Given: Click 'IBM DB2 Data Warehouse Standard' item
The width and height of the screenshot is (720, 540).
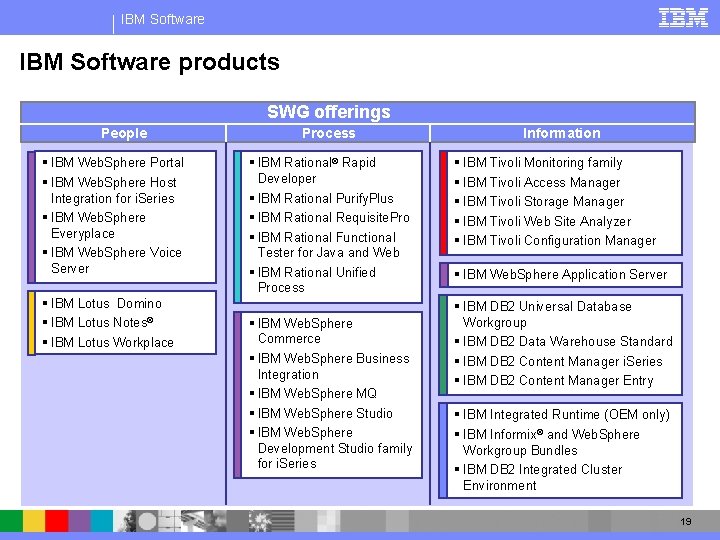Looking at the screenshot, I should pyautogui.click(x=568, y=342).
